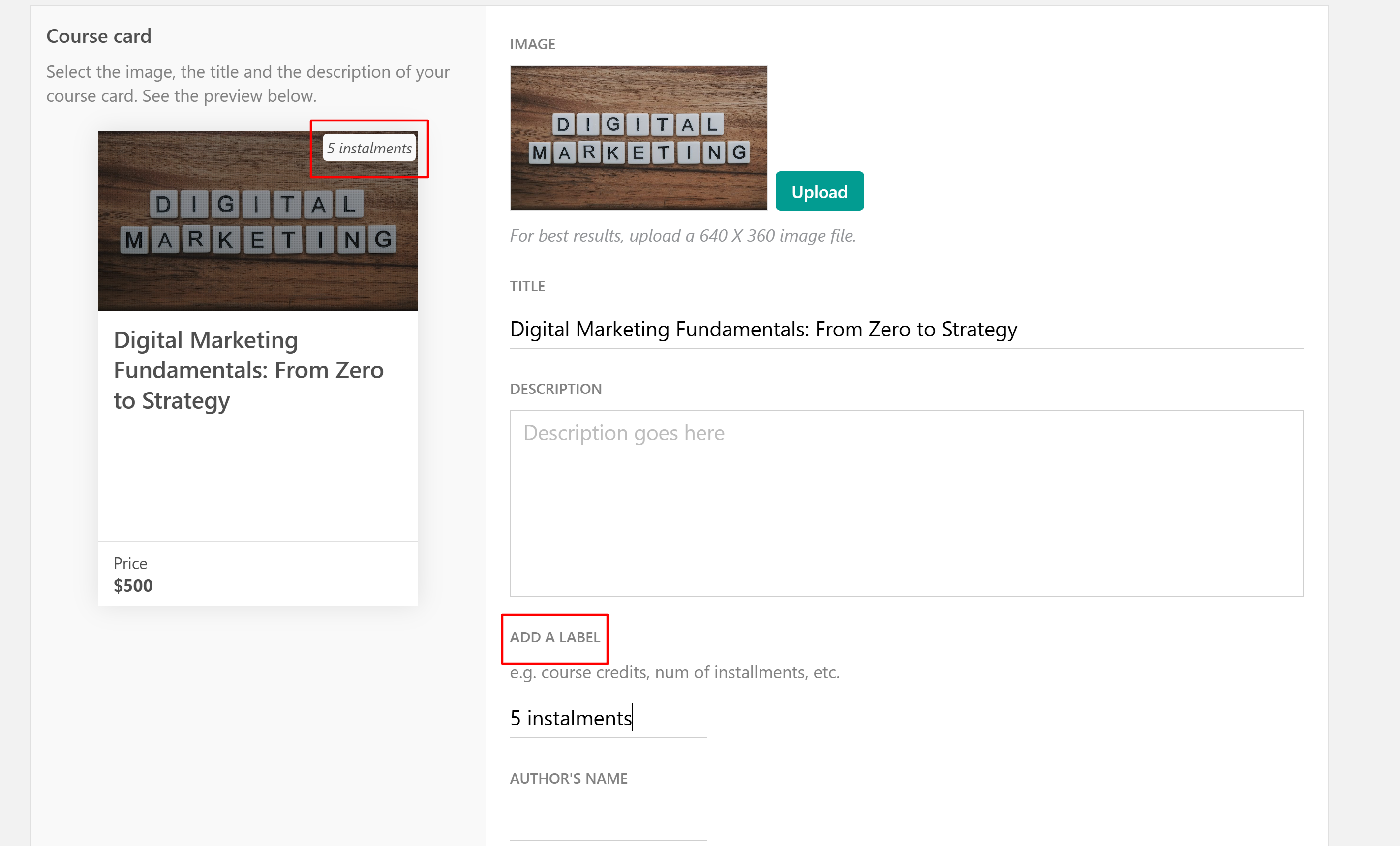Click the Price label in card footer
The height and width of the screenshot is (846, 1400).
130,564
